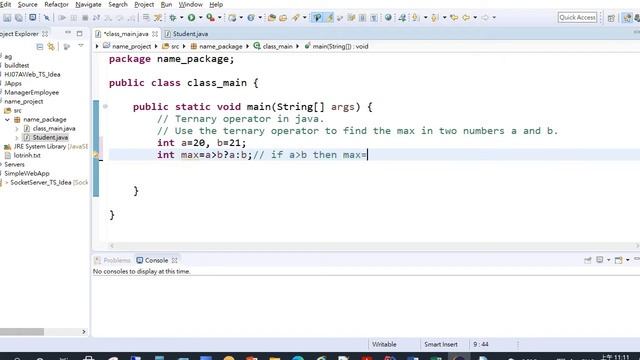The width and height of the screenshot is (640, 360).
Task: Open the Help menu
Action: pos(216,4)
